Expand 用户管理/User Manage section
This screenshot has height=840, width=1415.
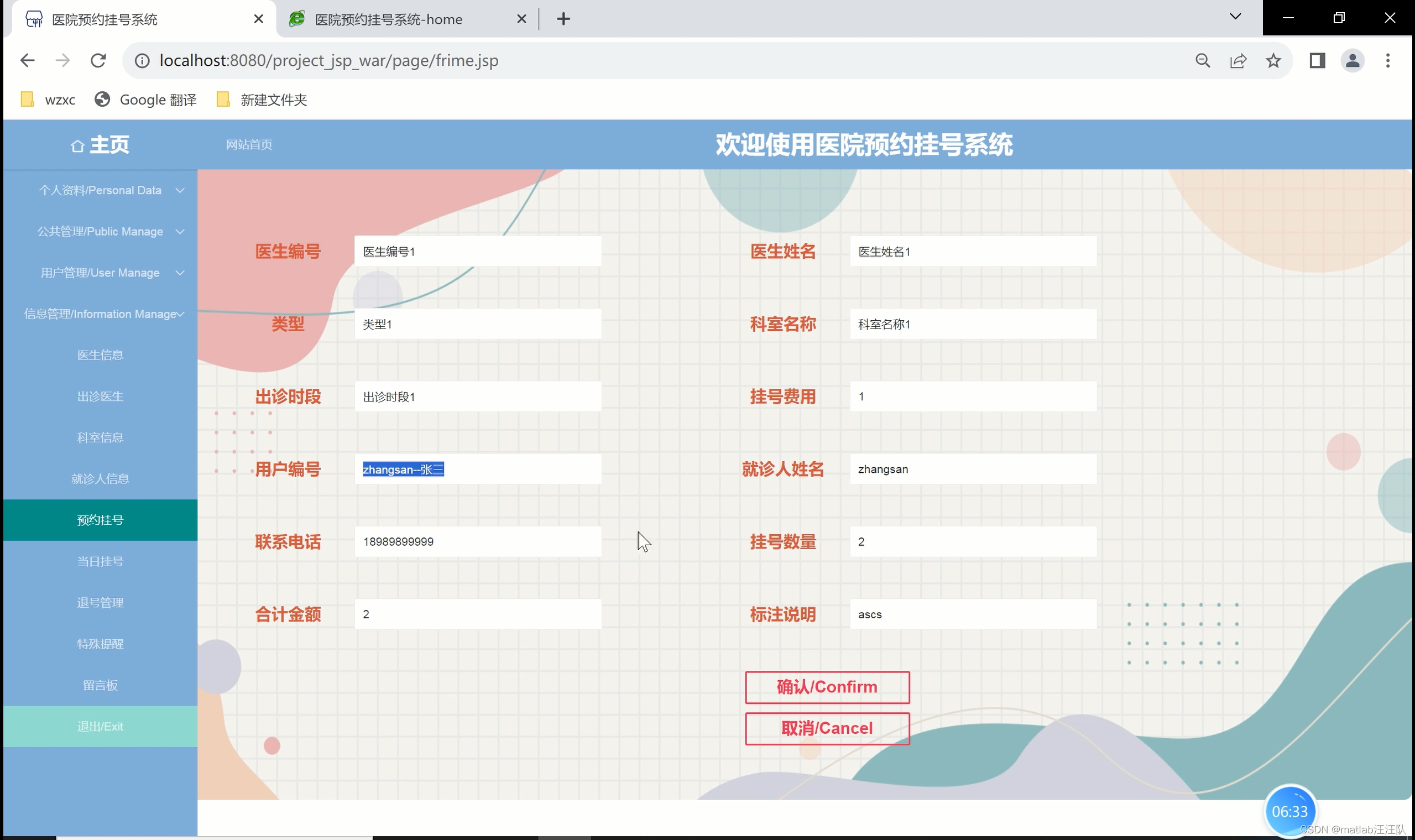click(x=101, y=273)
